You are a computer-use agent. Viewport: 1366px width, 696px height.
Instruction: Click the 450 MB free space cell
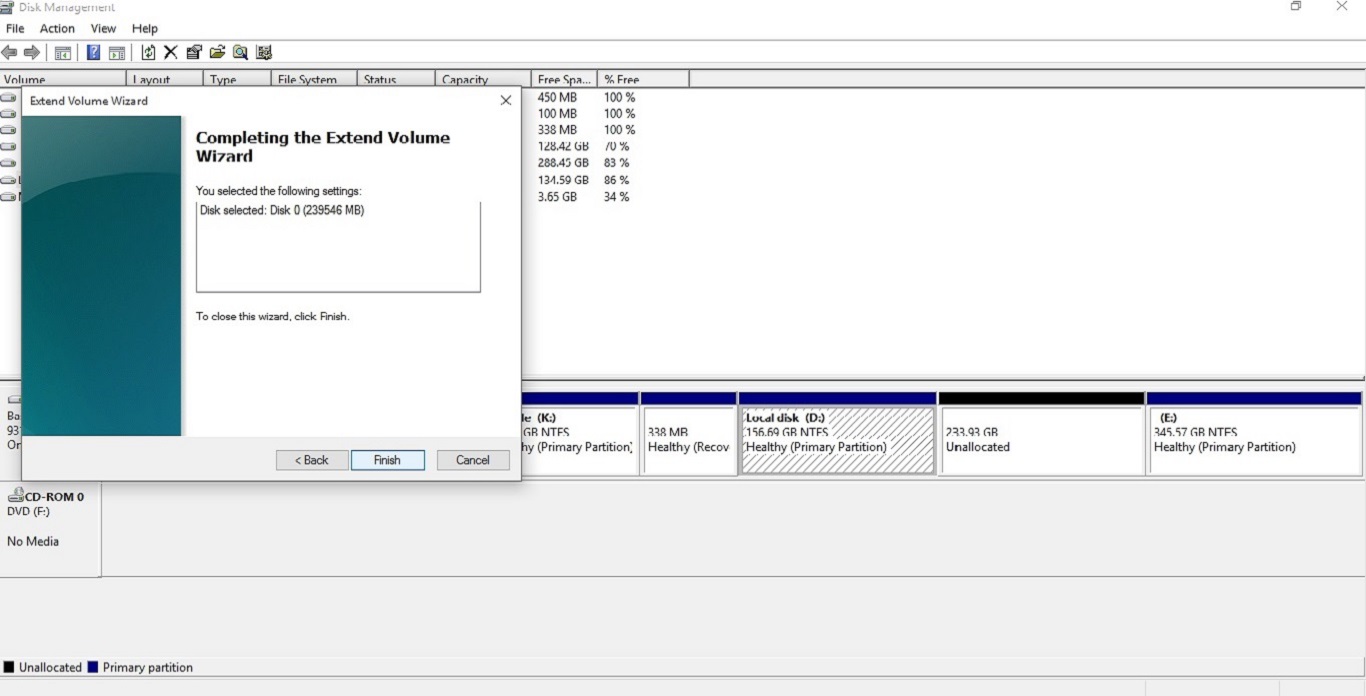point(557,97)
